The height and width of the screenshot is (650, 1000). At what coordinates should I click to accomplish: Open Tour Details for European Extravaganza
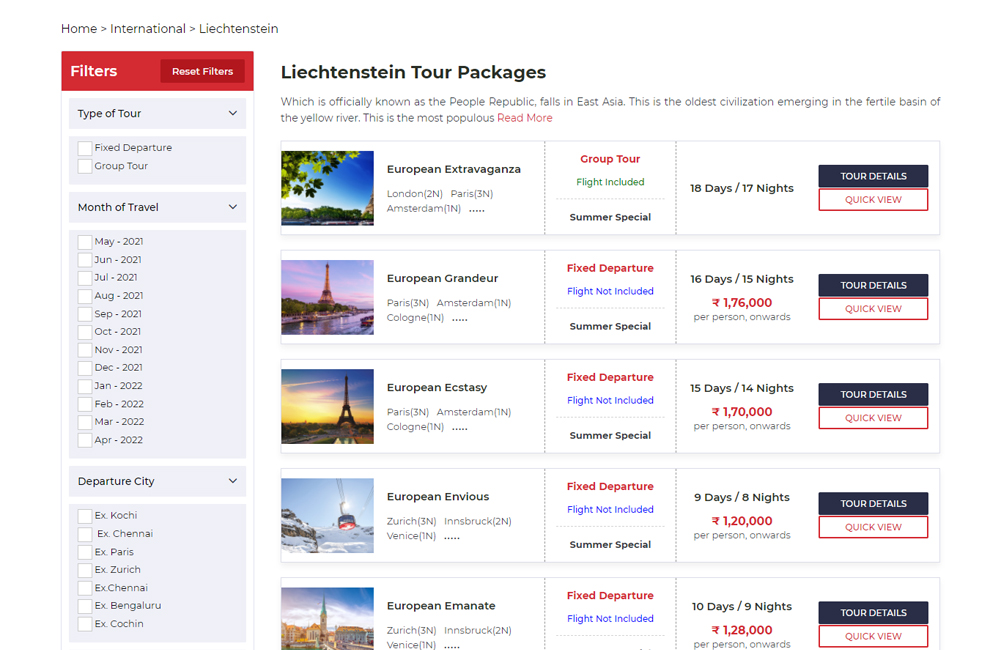point(873,176)
